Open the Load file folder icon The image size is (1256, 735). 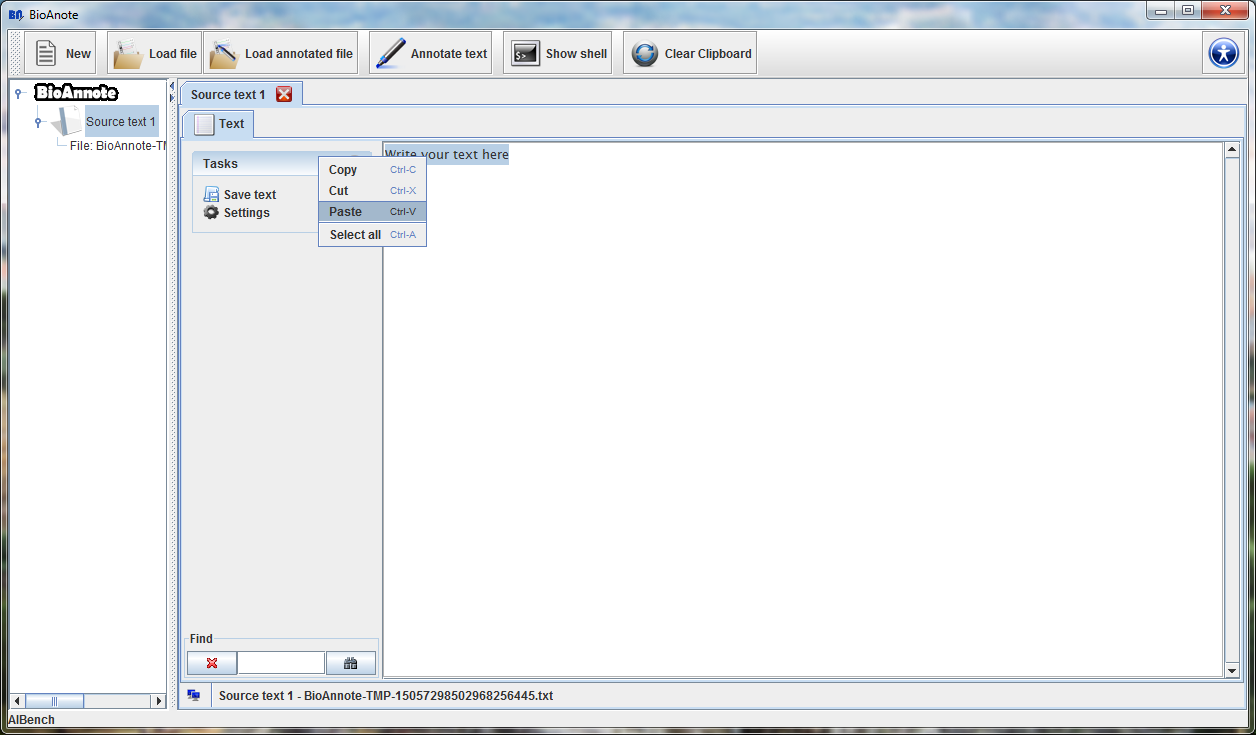coord(128,54)
